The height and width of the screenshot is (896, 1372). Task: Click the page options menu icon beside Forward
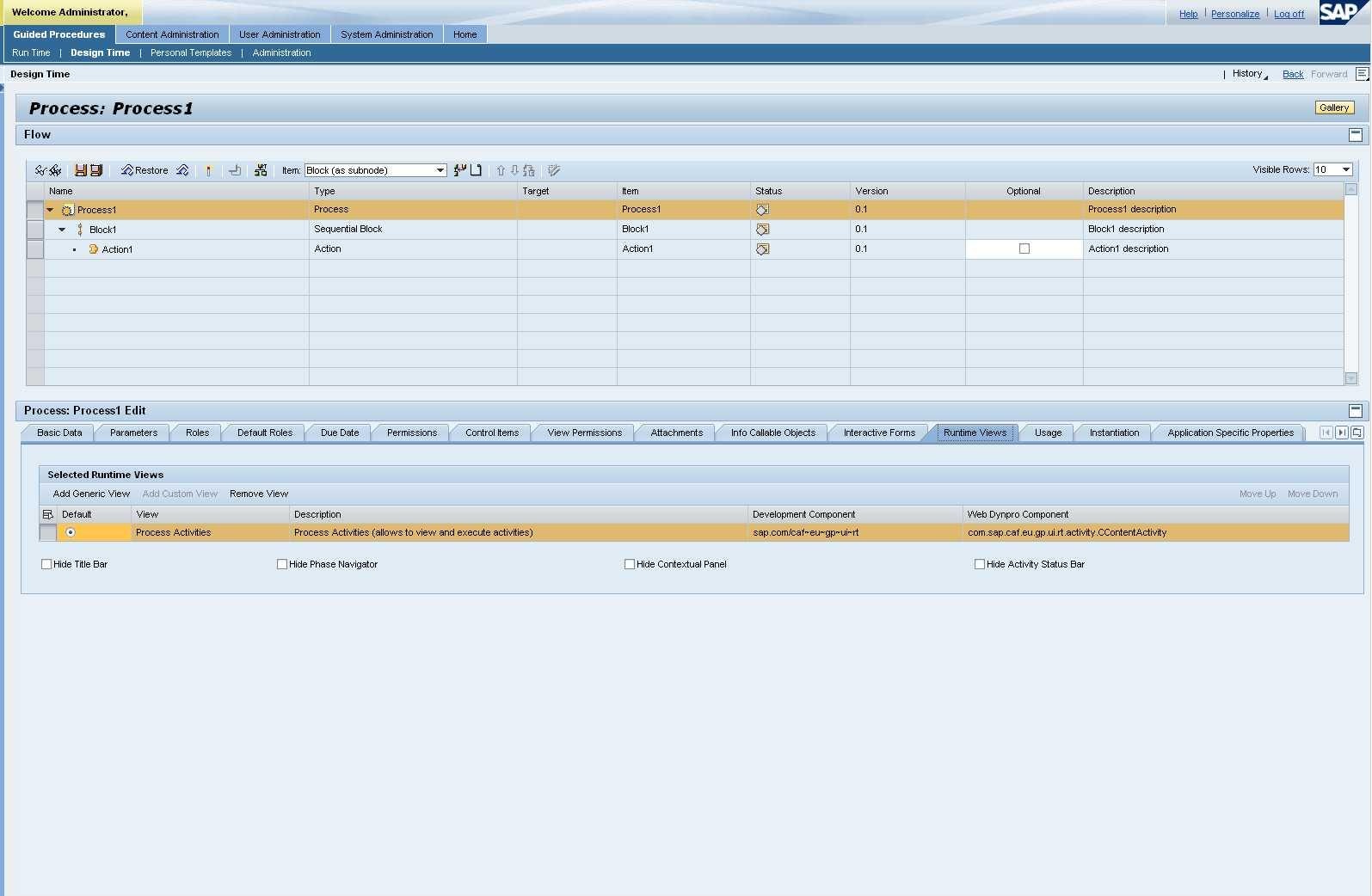point(1362,74)
